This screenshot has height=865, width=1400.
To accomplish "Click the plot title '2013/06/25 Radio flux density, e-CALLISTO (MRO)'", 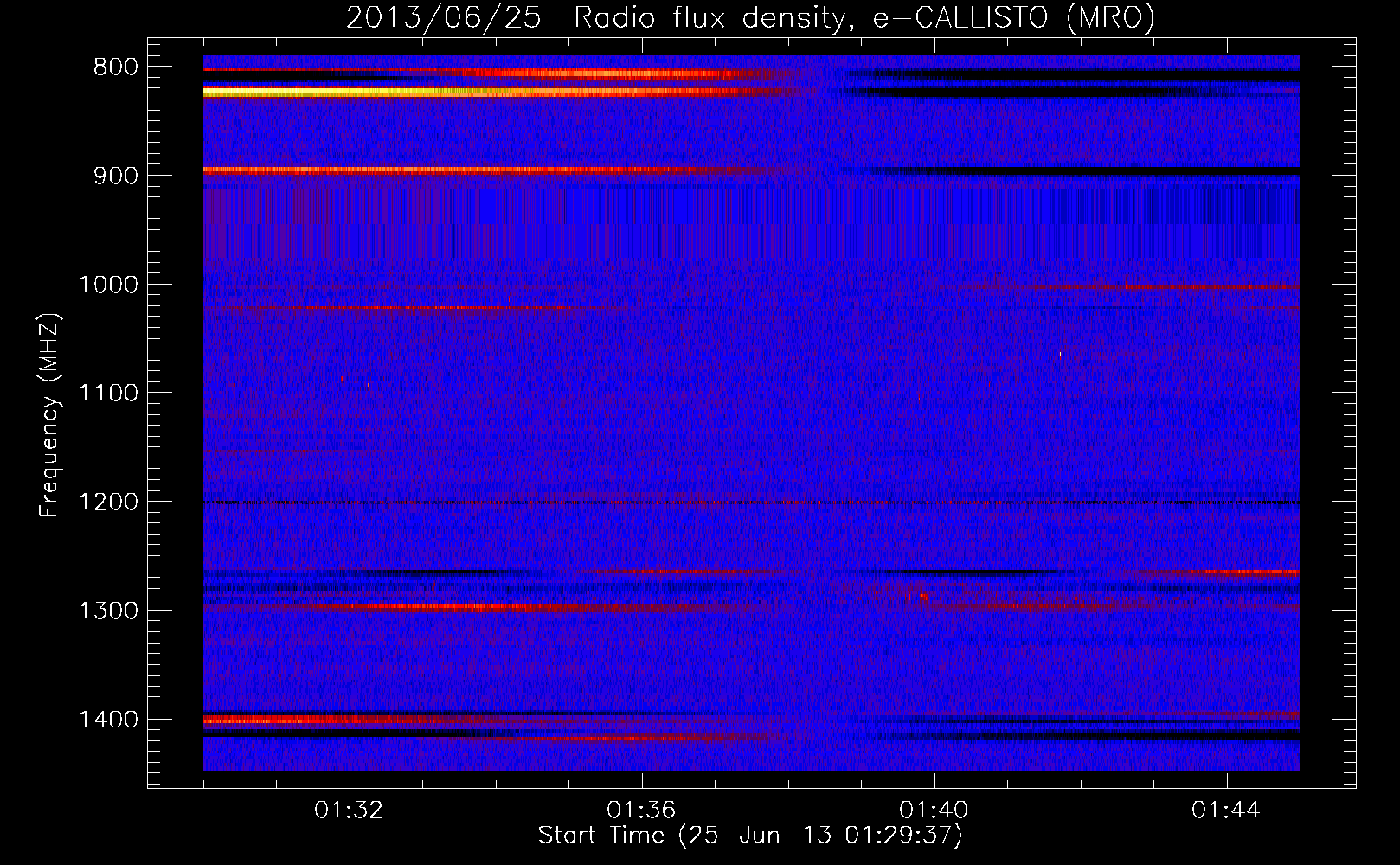I will point(750,17).
